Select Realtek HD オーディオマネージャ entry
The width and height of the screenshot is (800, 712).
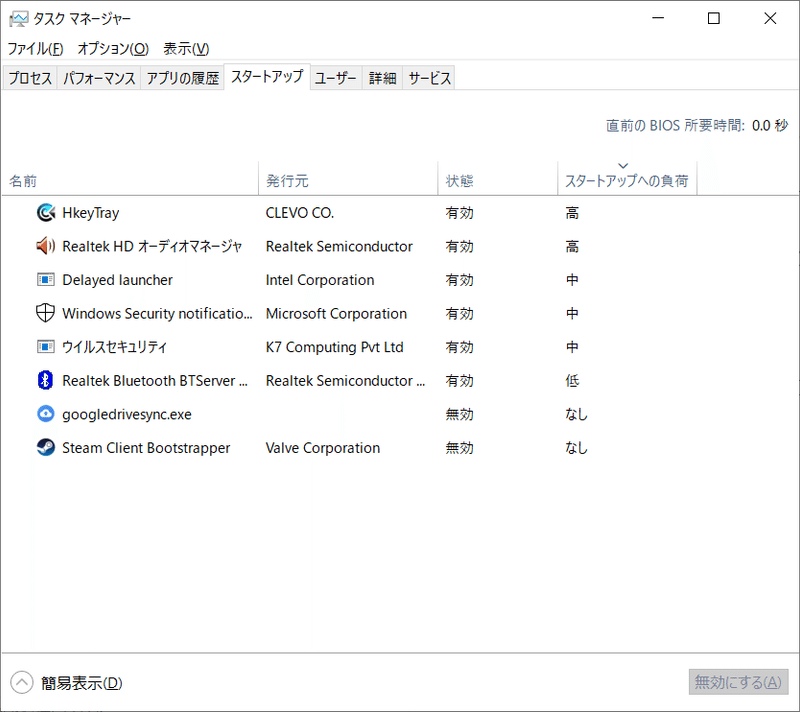[152, 246]
